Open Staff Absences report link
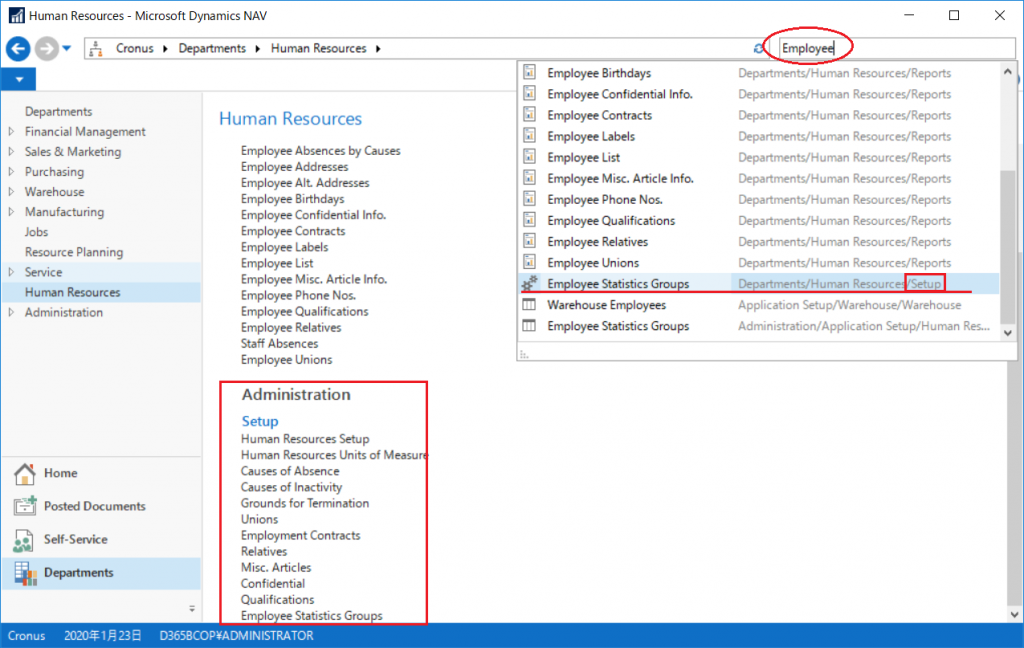The width and height of the screenshot is (1024, 648). (x=280, y=344)
